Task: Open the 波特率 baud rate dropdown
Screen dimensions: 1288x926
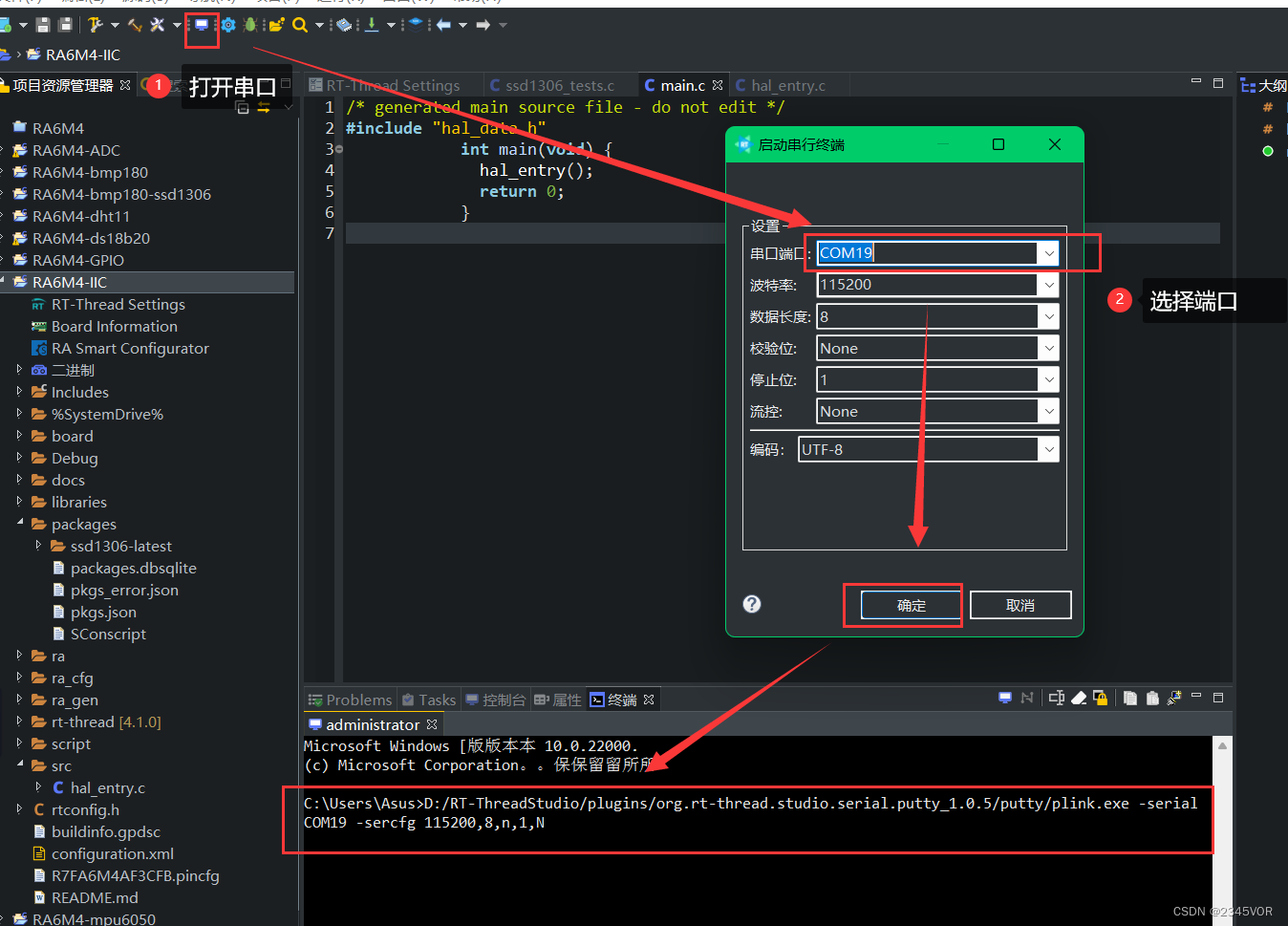Action: coord(1048,285)
